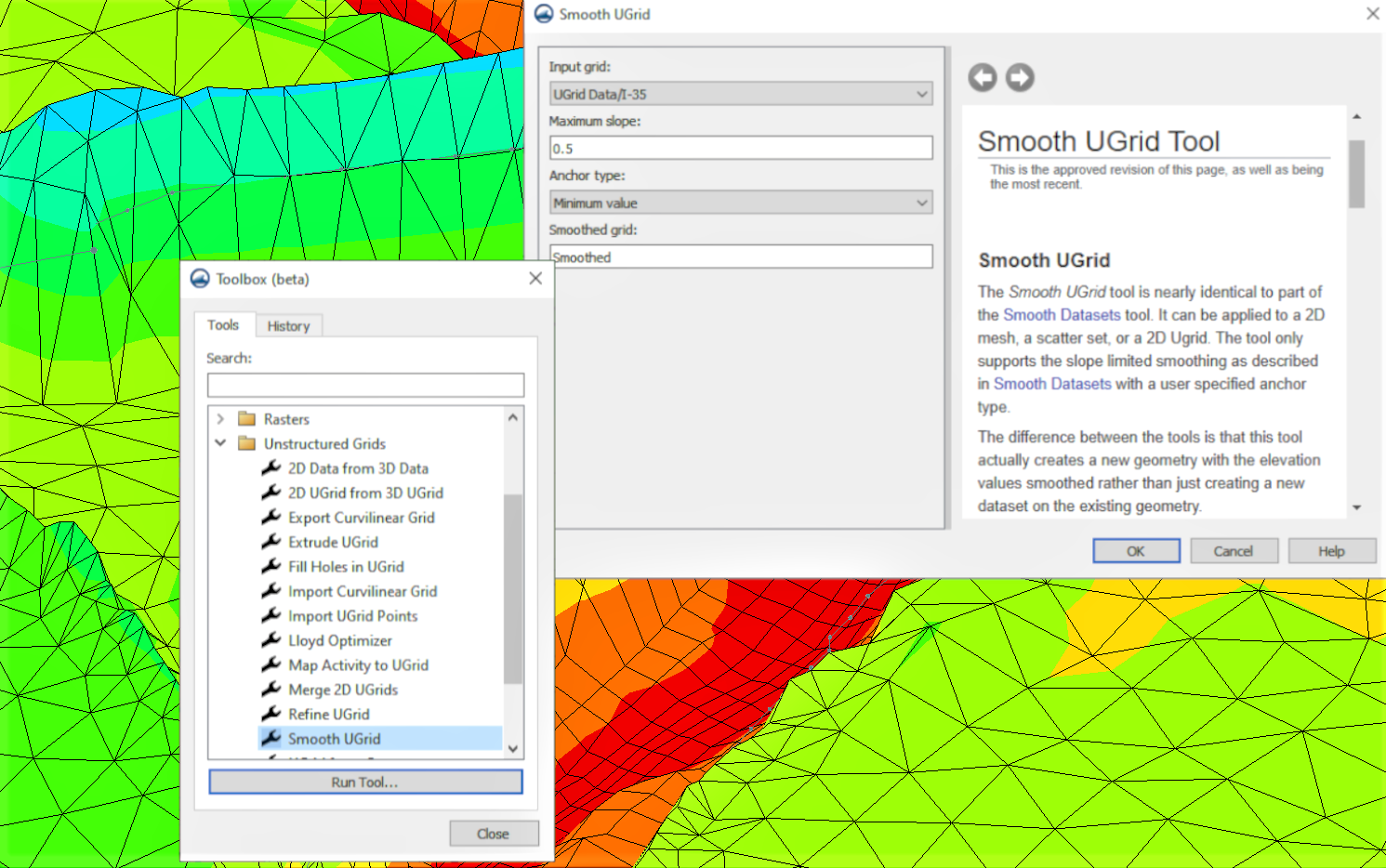Image resolution: width=1386 pixels, height=868 pixels.
Task: Select the Extrude UGrid tool
Action: pos(333,542)
